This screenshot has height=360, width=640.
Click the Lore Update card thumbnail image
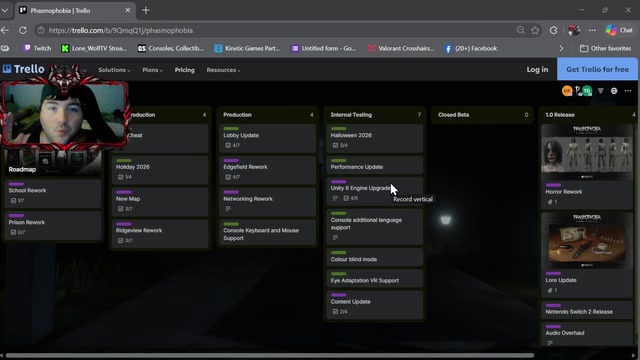point(587,241)
